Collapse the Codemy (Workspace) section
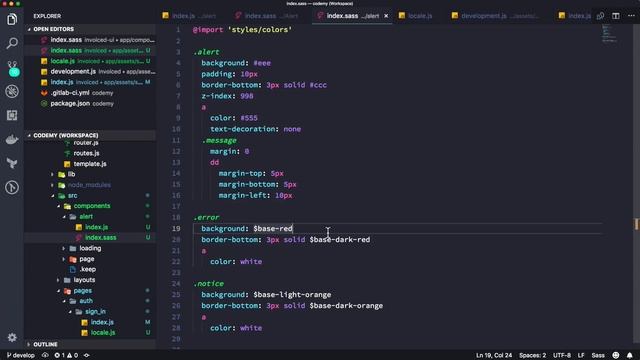640x360 pixels. 65,135
